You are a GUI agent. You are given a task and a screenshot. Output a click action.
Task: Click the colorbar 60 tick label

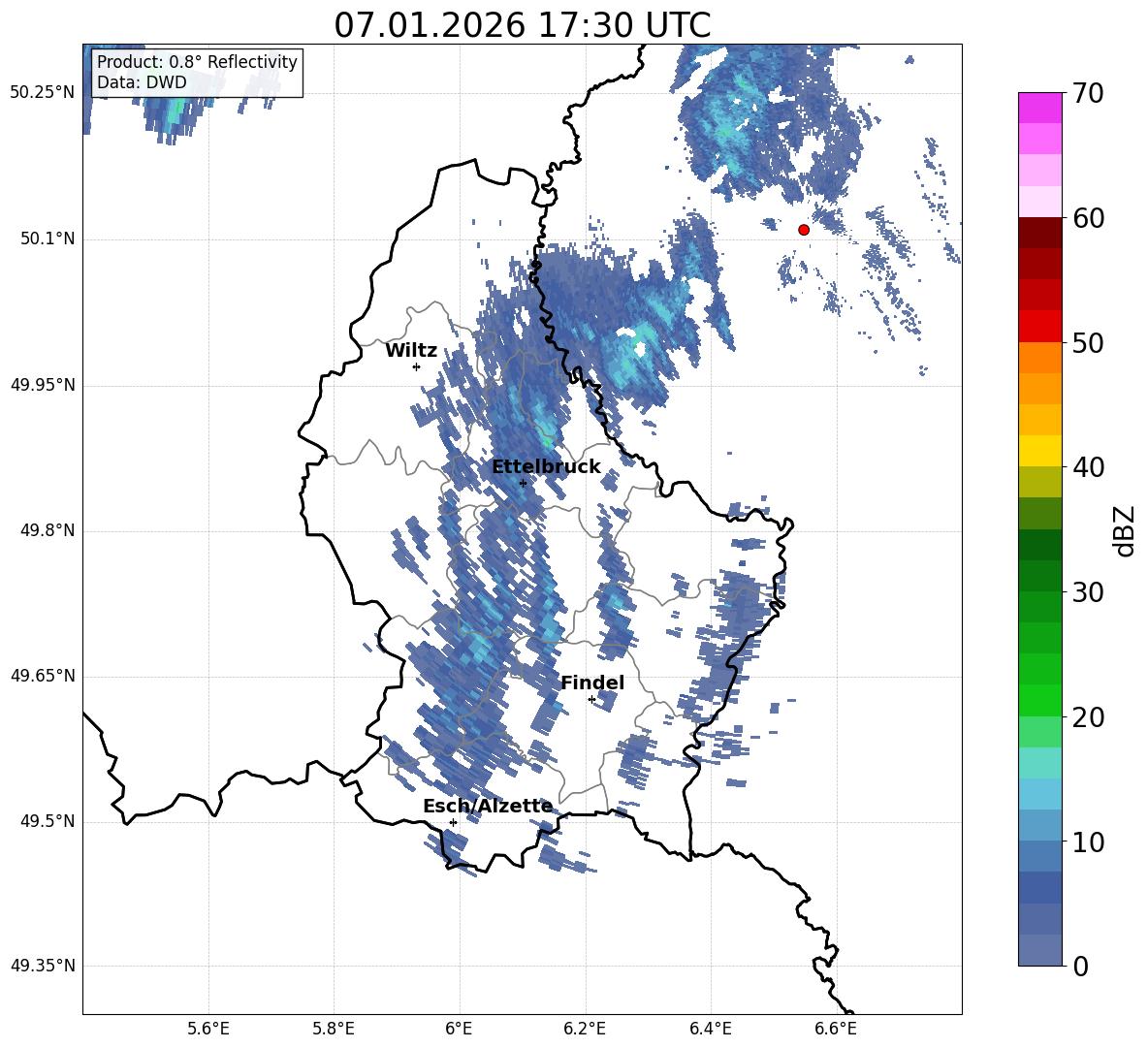(1088, 218)
